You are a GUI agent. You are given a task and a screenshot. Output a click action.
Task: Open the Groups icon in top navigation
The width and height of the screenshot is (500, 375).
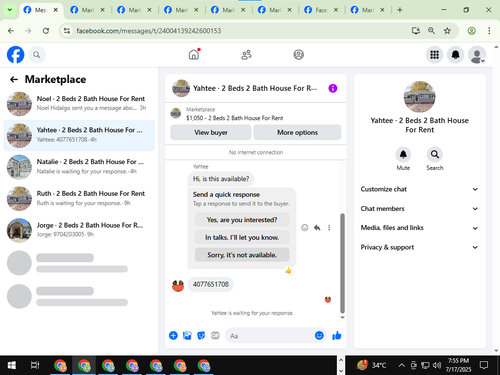click(298, 54)
